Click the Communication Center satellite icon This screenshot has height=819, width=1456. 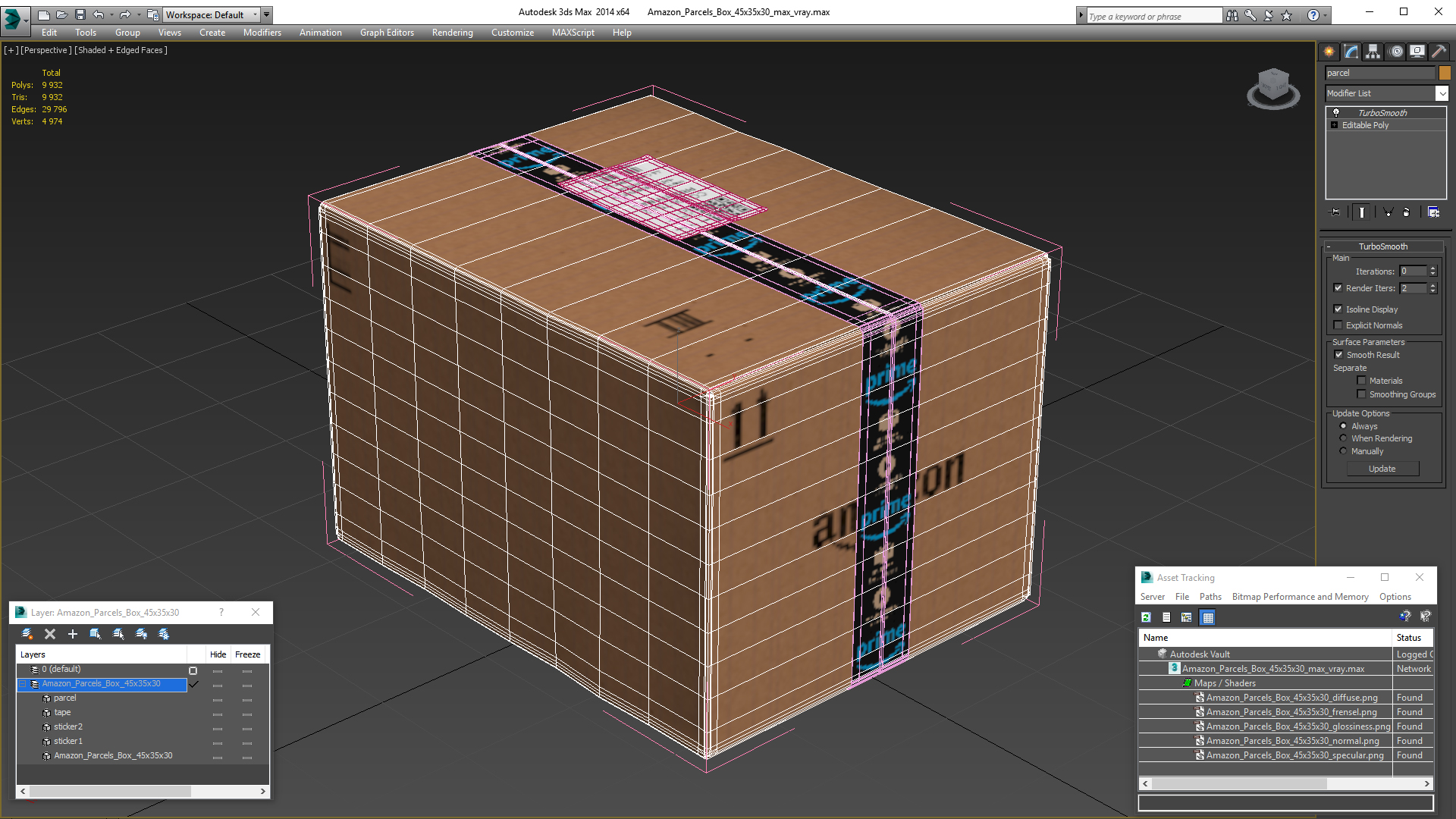click(x=1268, y=15)
